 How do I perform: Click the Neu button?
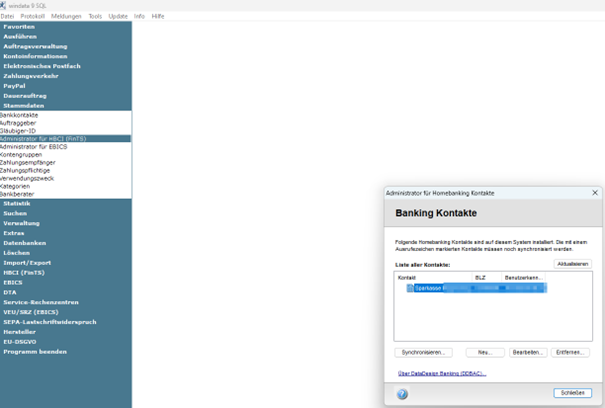click(x=485, y=352)
